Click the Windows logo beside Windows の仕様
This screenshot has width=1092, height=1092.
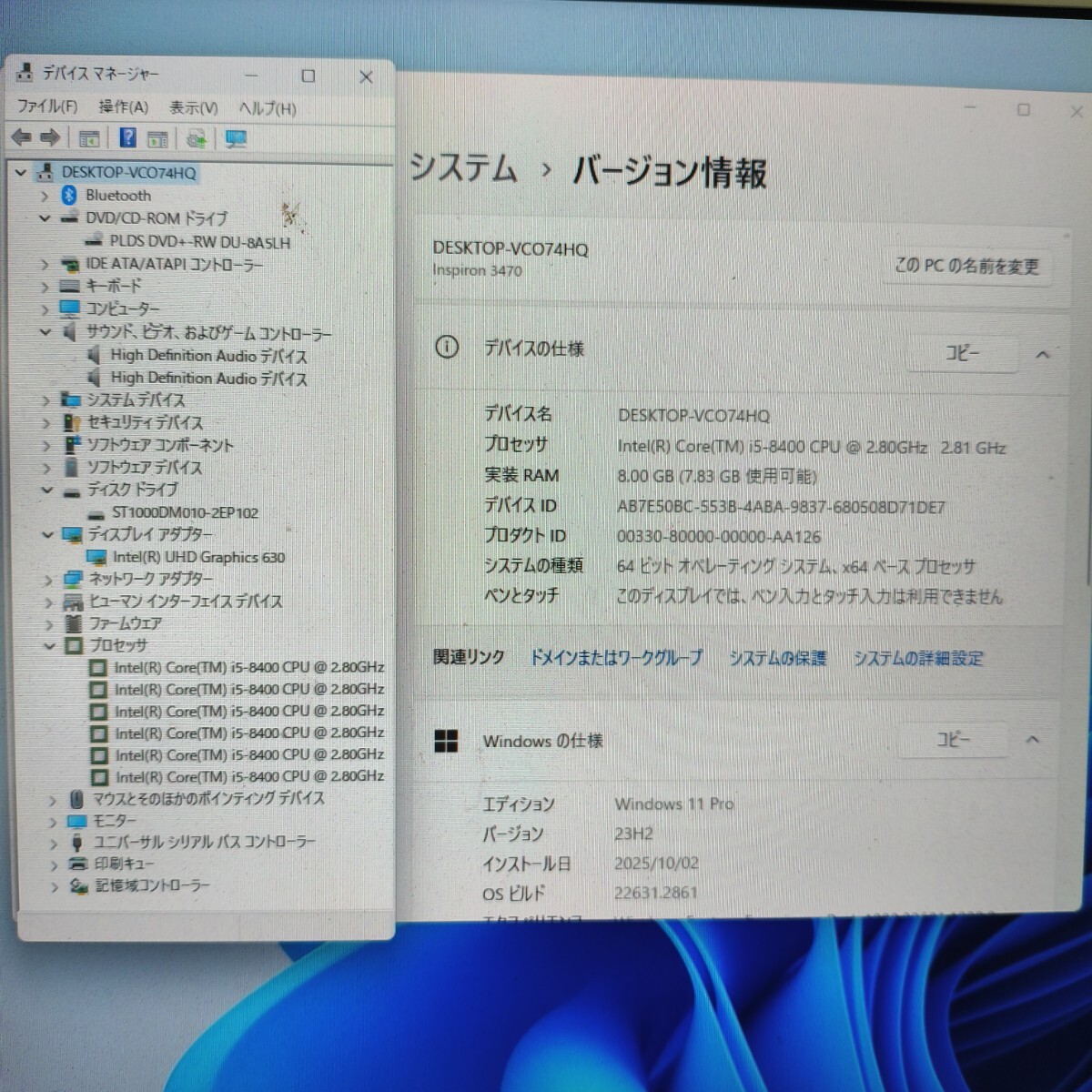click(x=446, y=742)
